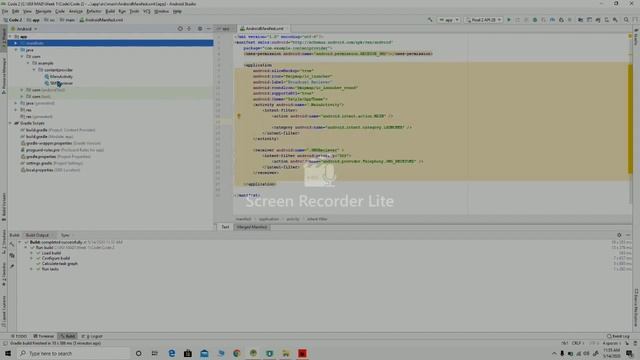Open the Android project view dropdown
Screen dimensions: 640x360
(24, 29)
